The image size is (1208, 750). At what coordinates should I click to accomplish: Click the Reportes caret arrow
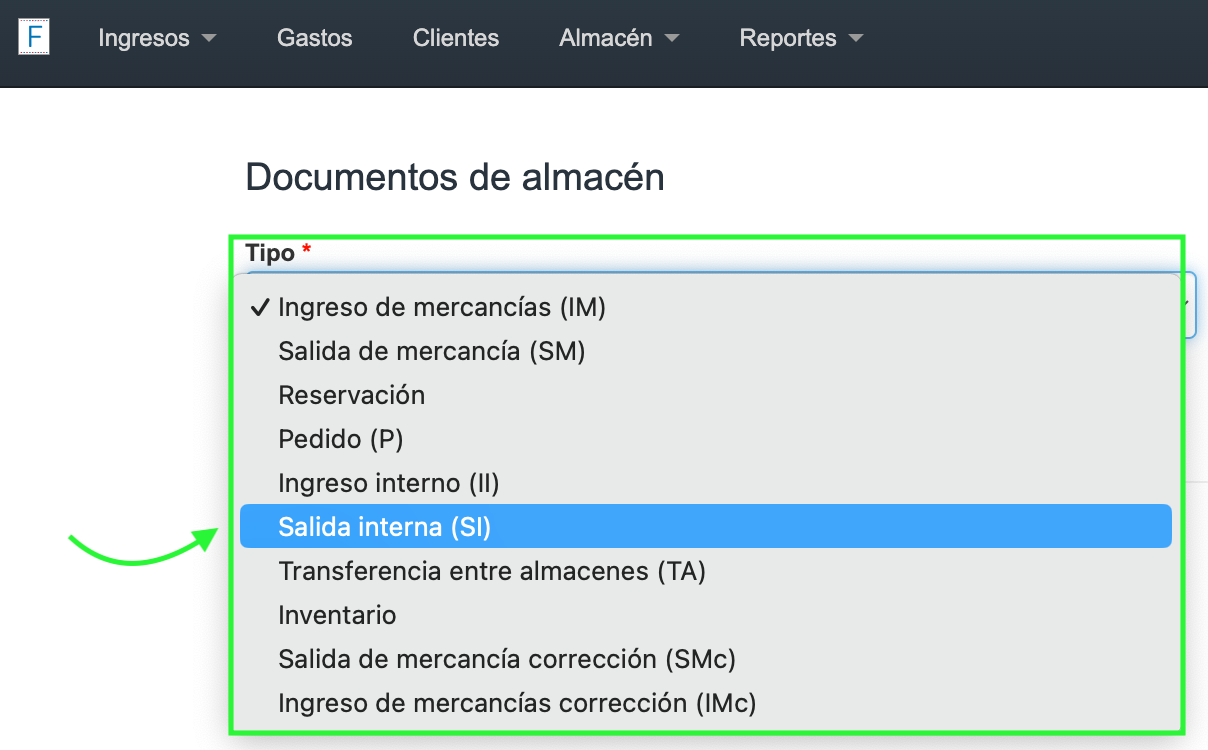pos(855,39)
